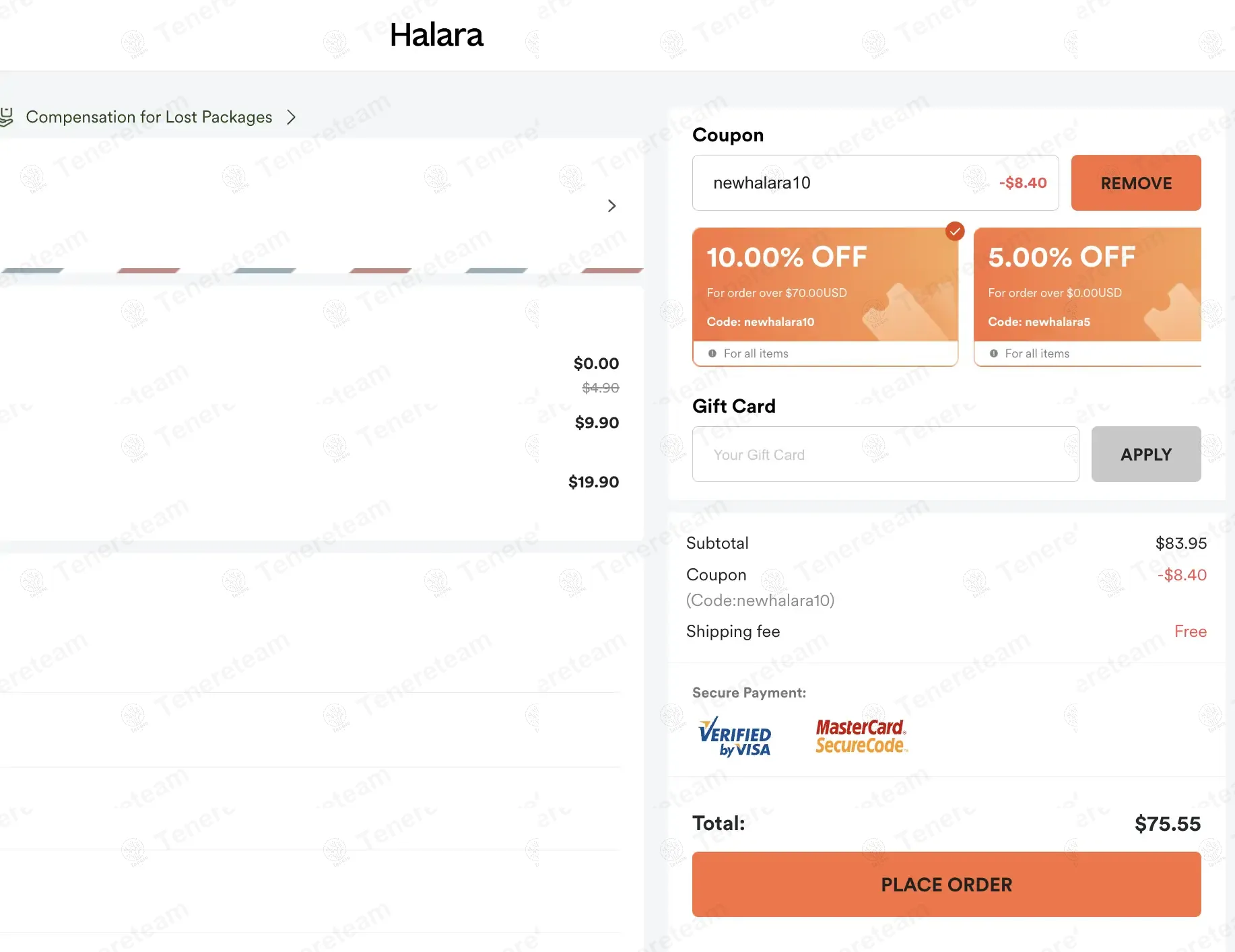Click info icon under 10.00% OFF coupon
This screenshot has width=1235, height=952.
click(x=712, y=353)
